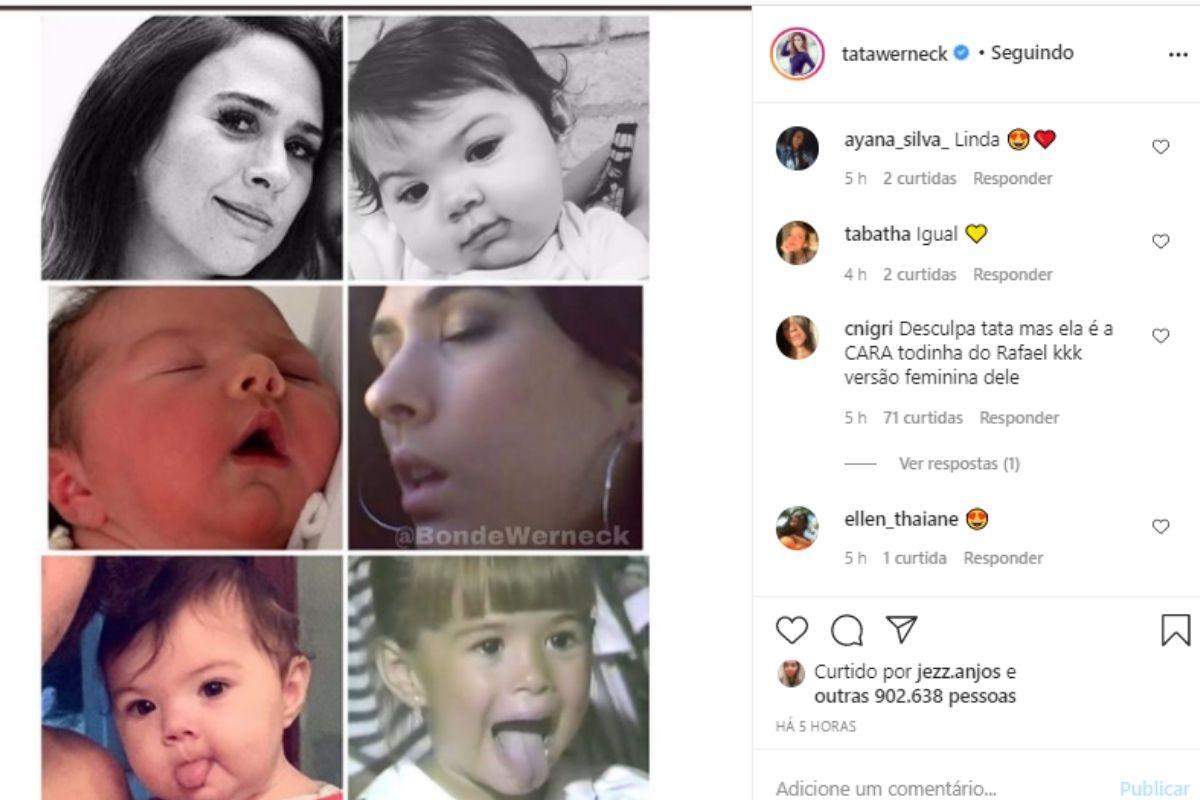1200x800 pixels.
Task: Like ellen_thaiane's comment heart
Action: pyautogui.click(x=1161, y=526)
